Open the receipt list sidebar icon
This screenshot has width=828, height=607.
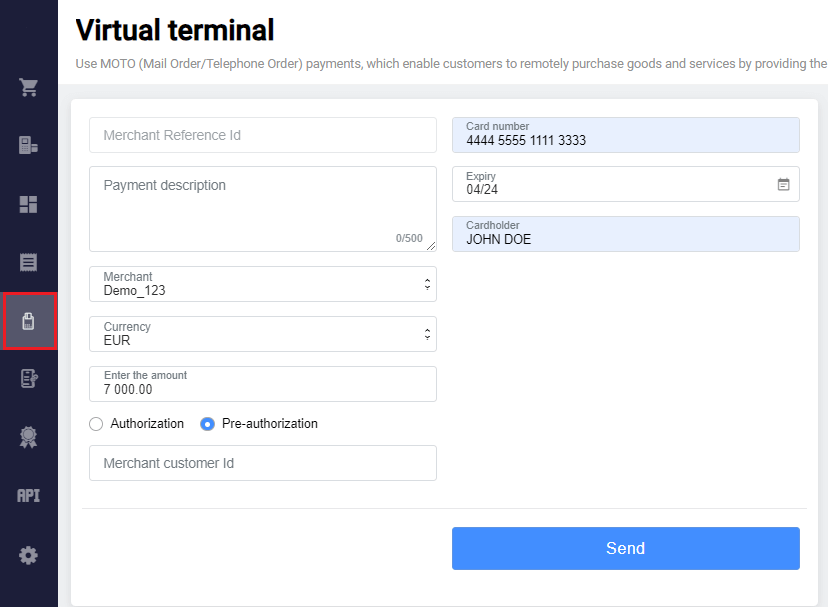pyautogui.click(x=29, y=263)
